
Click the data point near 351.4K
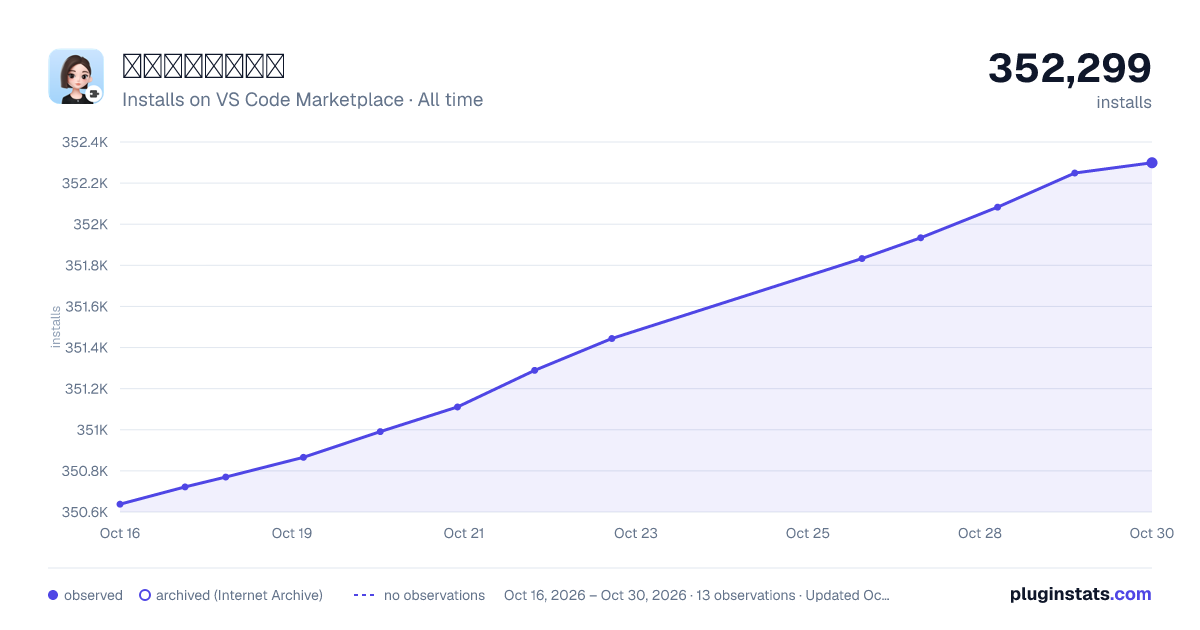coord(612,338)
